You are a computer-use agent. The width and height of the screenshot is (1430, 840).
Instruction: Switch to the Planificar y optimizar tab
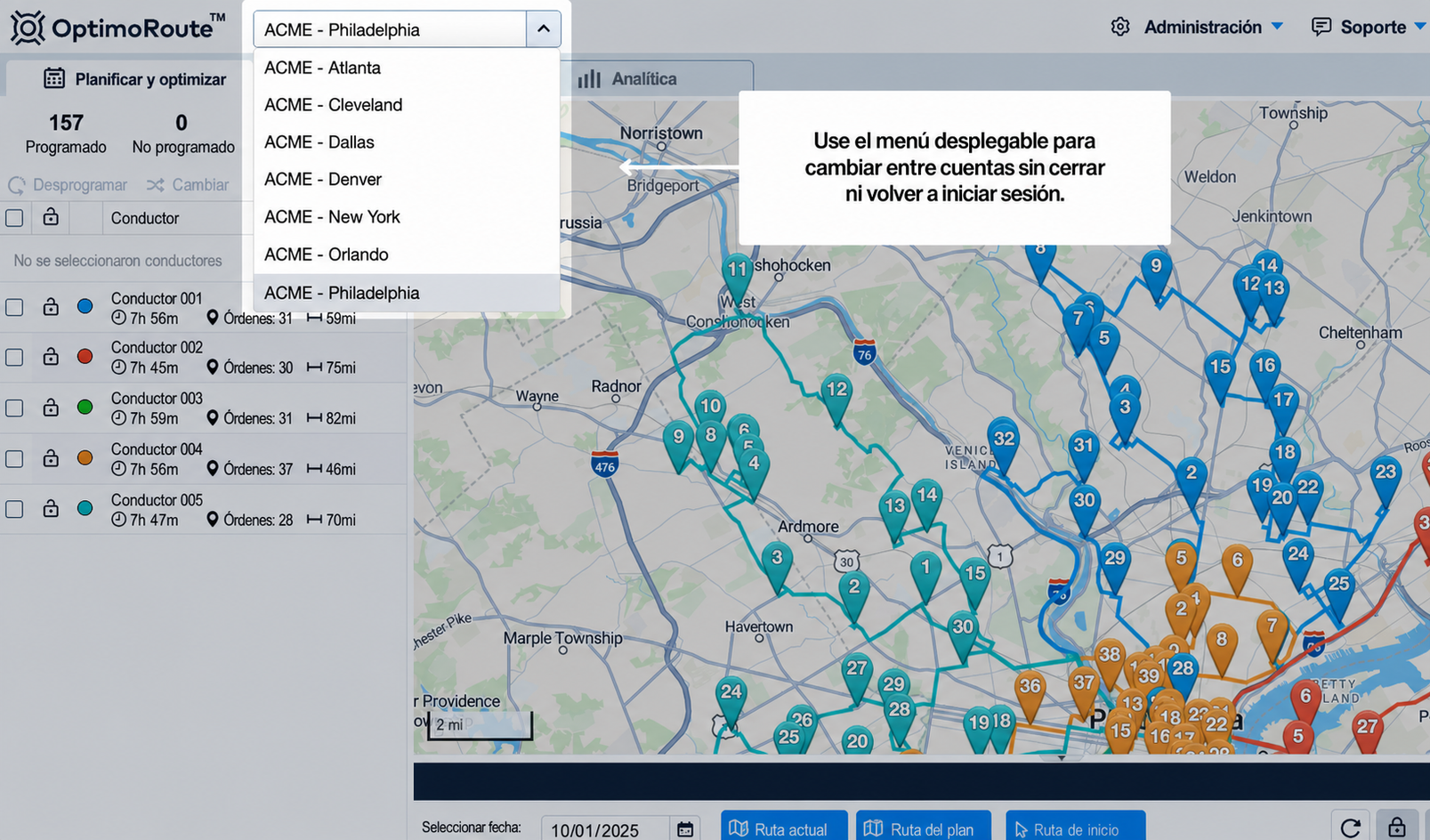(x=134, y=79)
